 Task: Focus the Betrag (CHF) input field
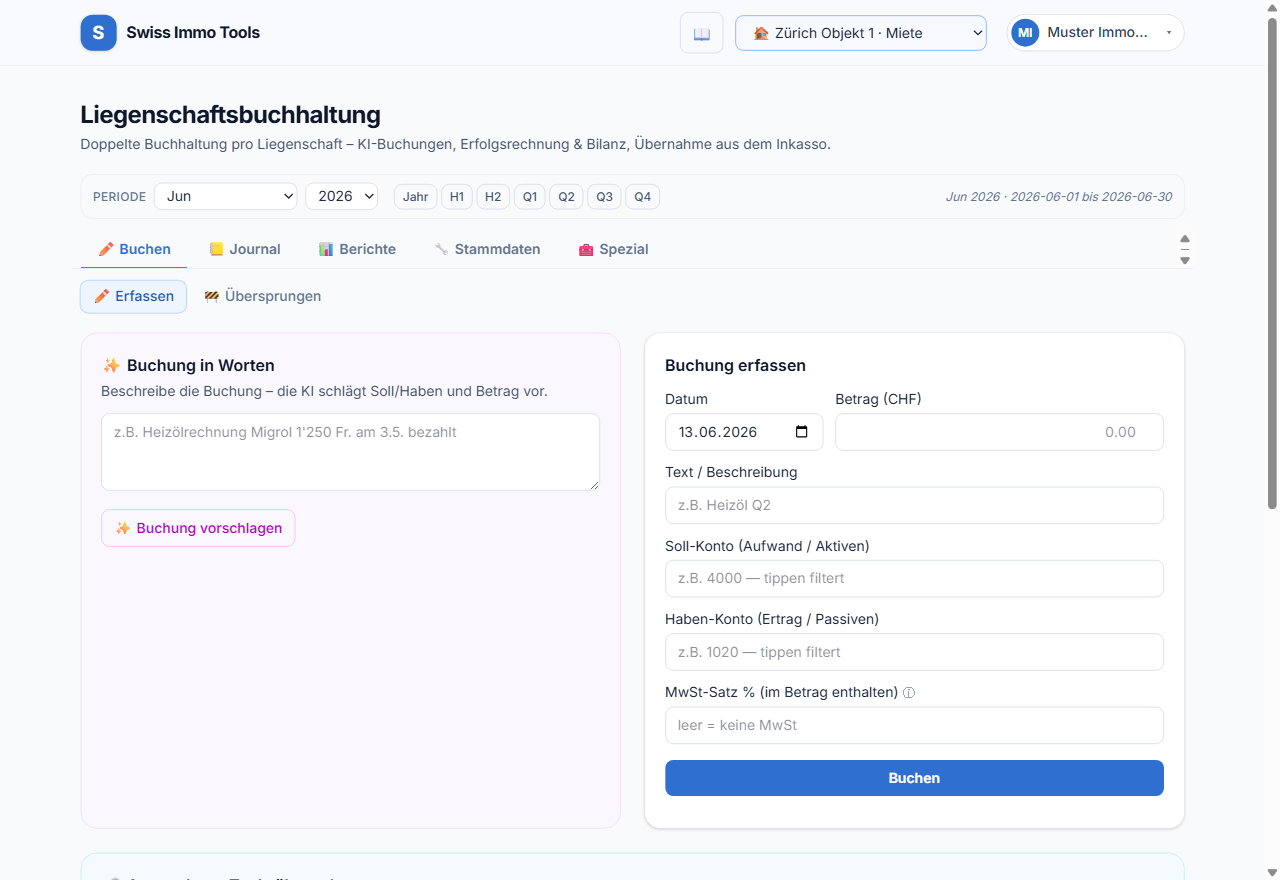click(x=999, y=432)
